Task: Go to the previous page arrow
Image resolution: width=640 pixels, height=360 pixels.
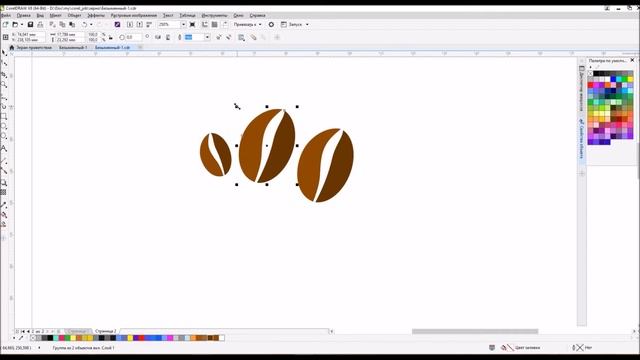Action: (28, 331)
